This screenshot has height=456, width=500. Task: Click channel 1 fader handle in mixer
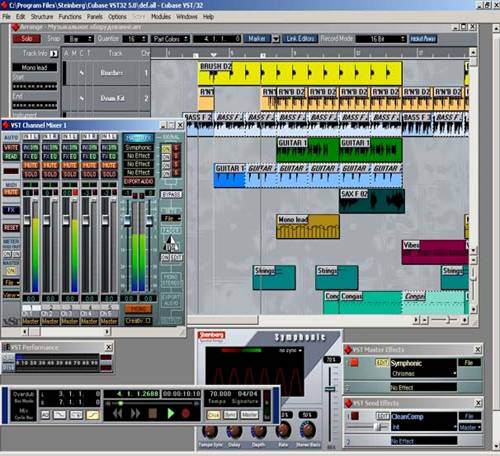(x=27, y=220)
